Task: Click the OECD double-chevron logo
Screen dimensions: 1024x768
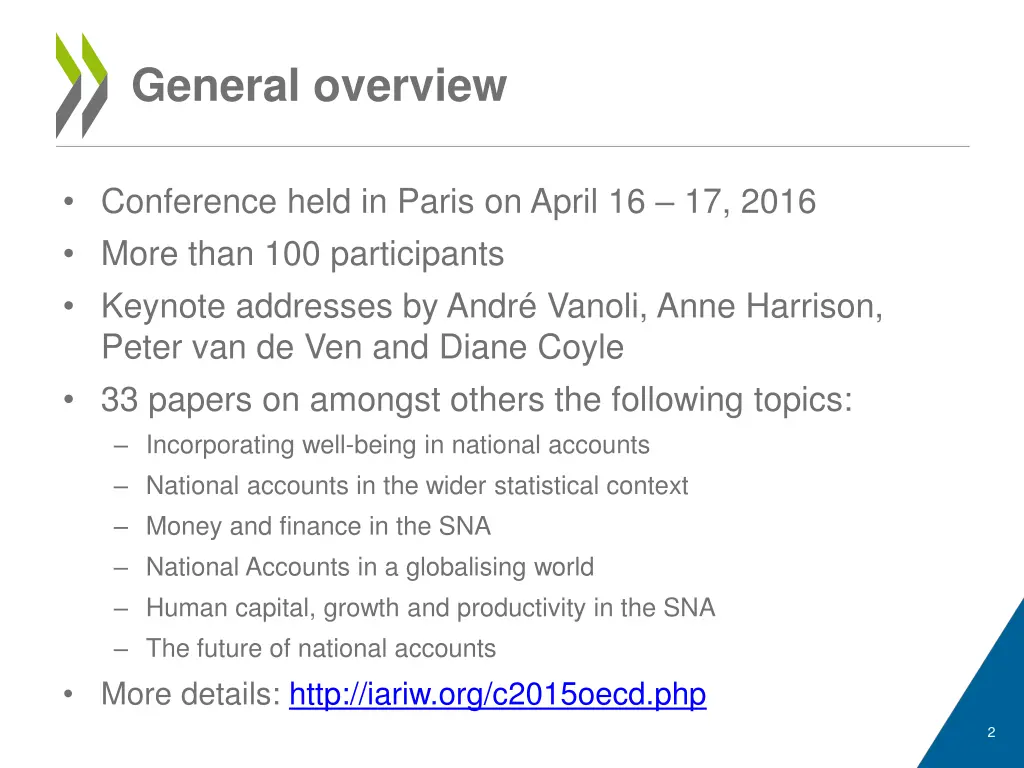Action: click(82, 86)
